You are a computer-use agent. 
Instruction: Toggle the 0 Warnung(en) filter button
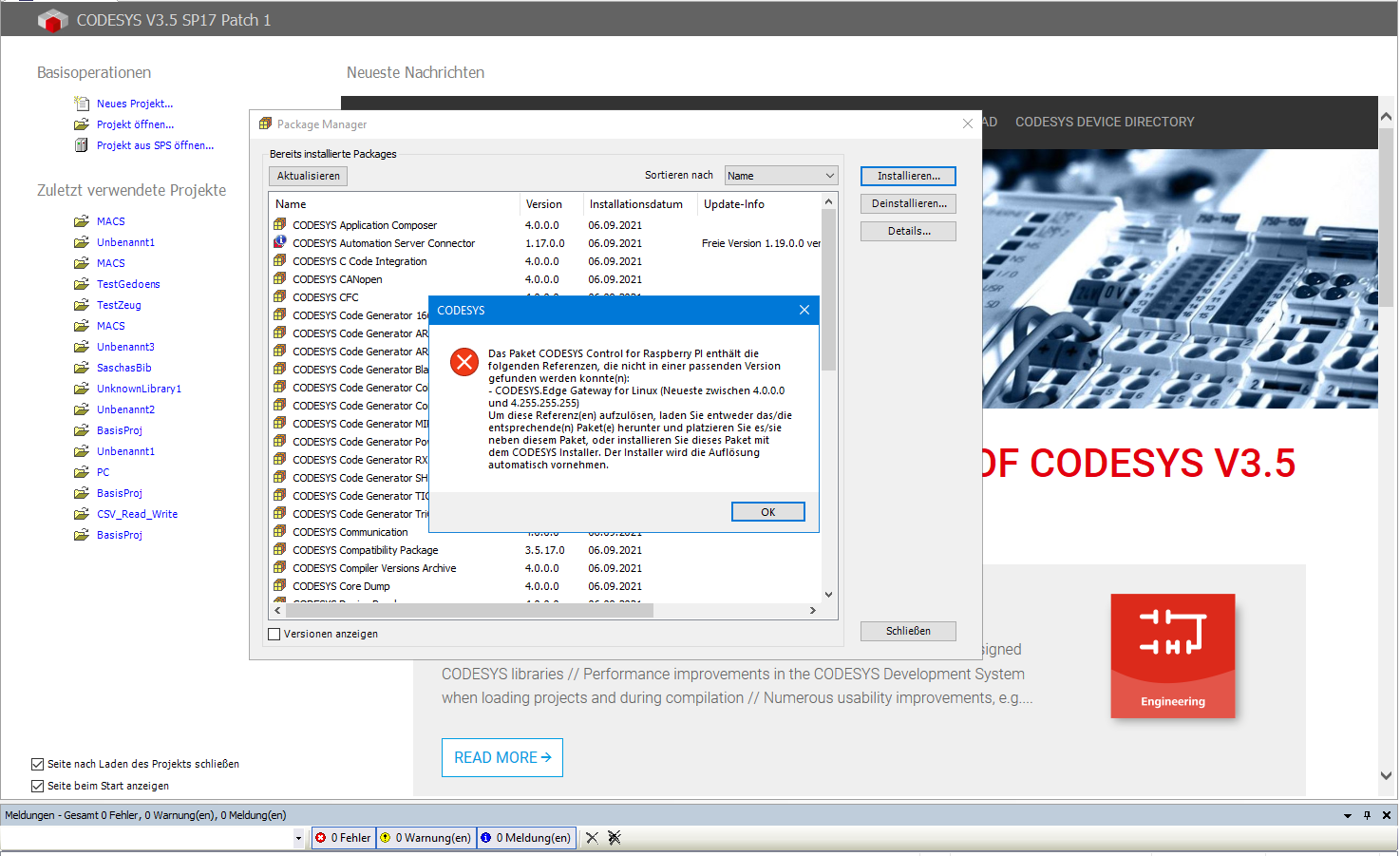tap(426, 838)
